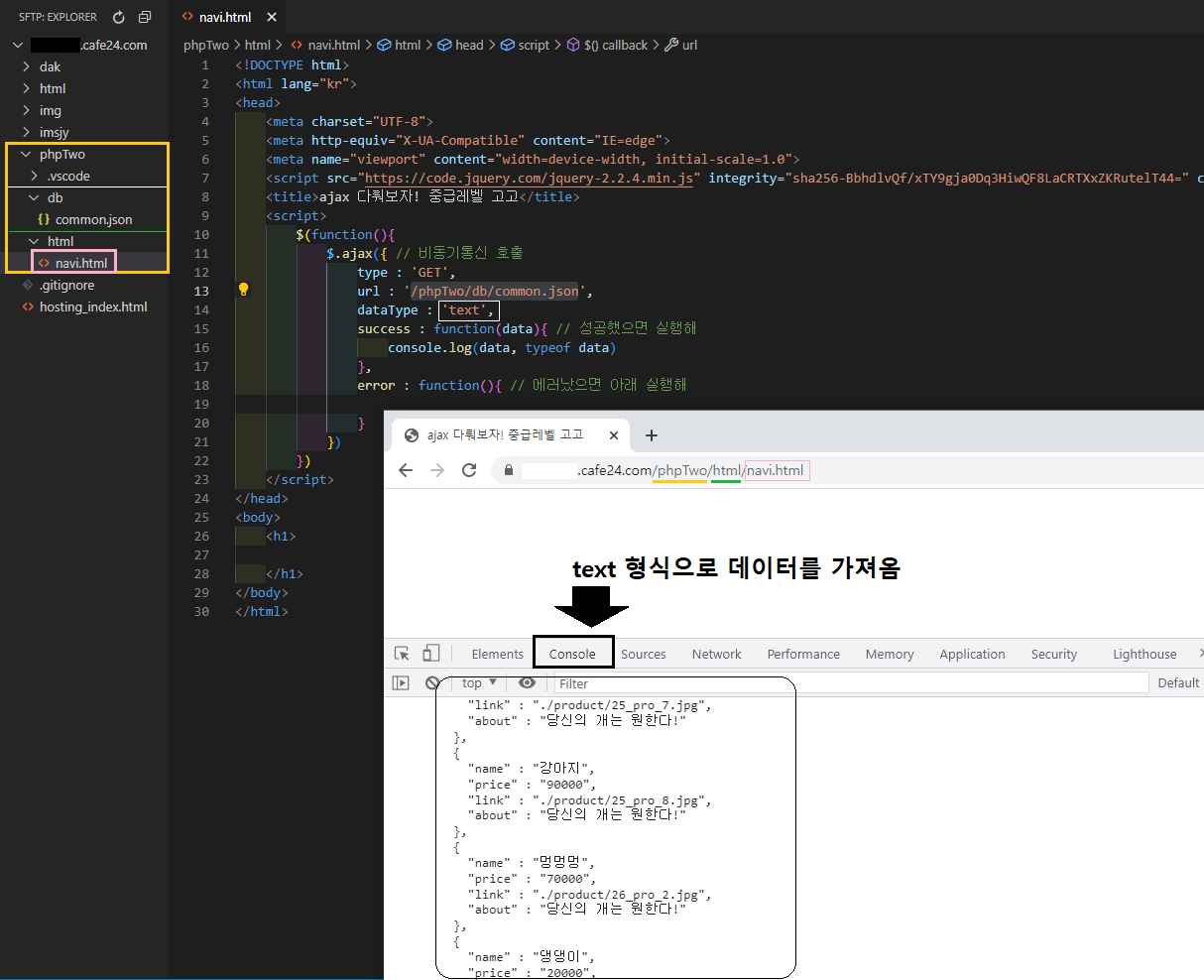Open the Memory tab in DevTools

tap(890, 654)
